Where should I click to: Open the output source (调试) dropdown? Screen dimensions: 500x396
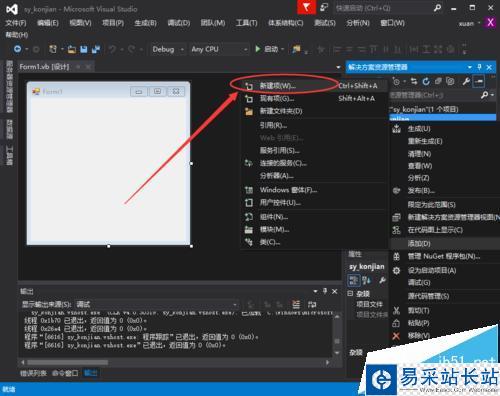click(x=235, y=304)
